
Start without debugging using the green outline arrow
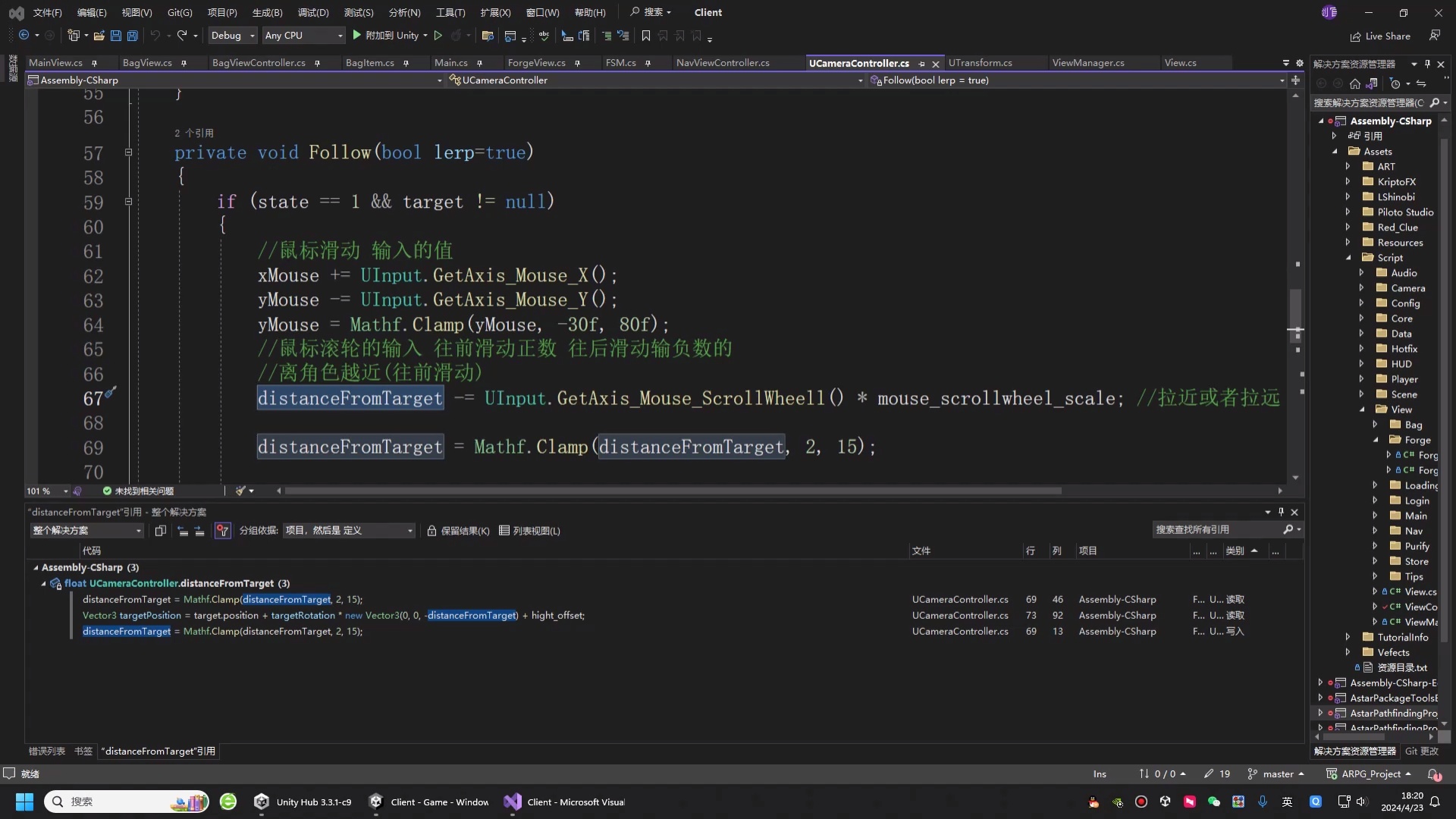438,36
